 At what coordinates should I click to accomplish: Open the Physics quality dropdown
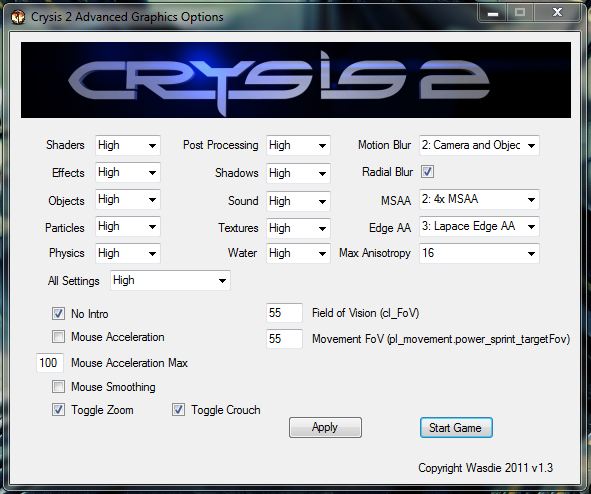pos(128,253)
